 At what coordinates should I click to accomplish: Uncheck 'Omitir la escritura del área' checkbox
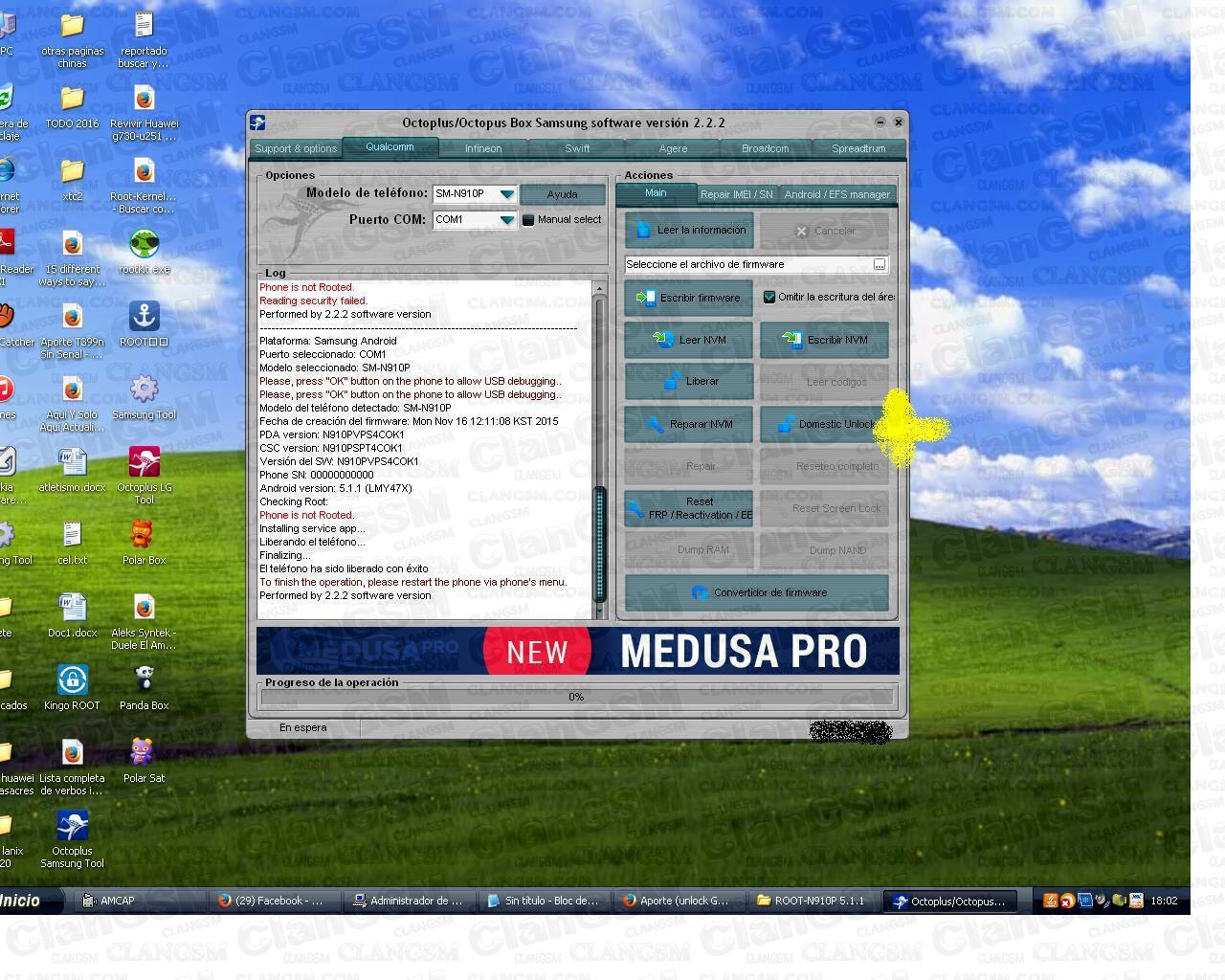(x=768, y=298)
